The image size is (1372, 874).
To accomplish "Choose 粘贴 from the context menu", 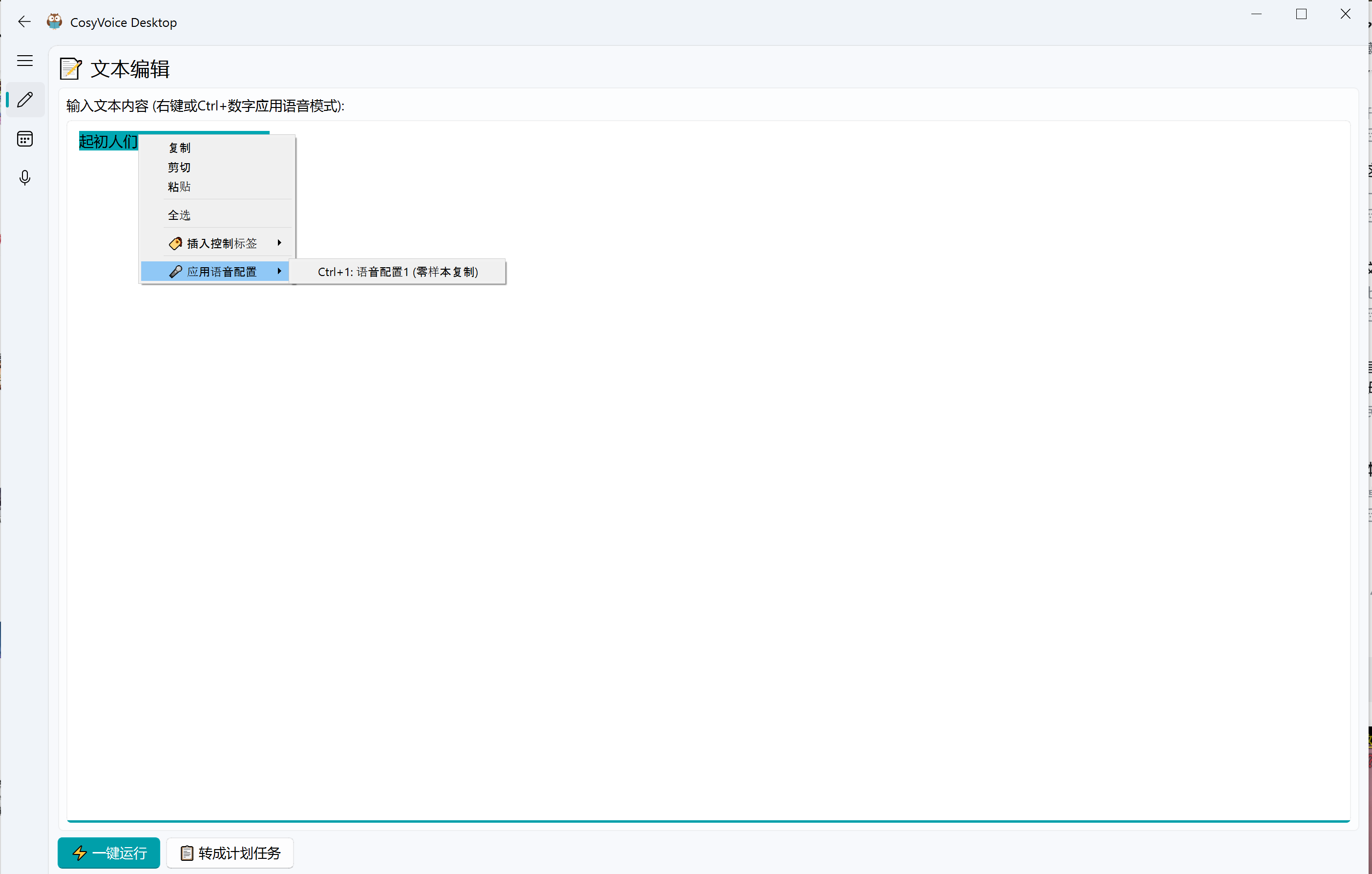I will coord(179,187).
